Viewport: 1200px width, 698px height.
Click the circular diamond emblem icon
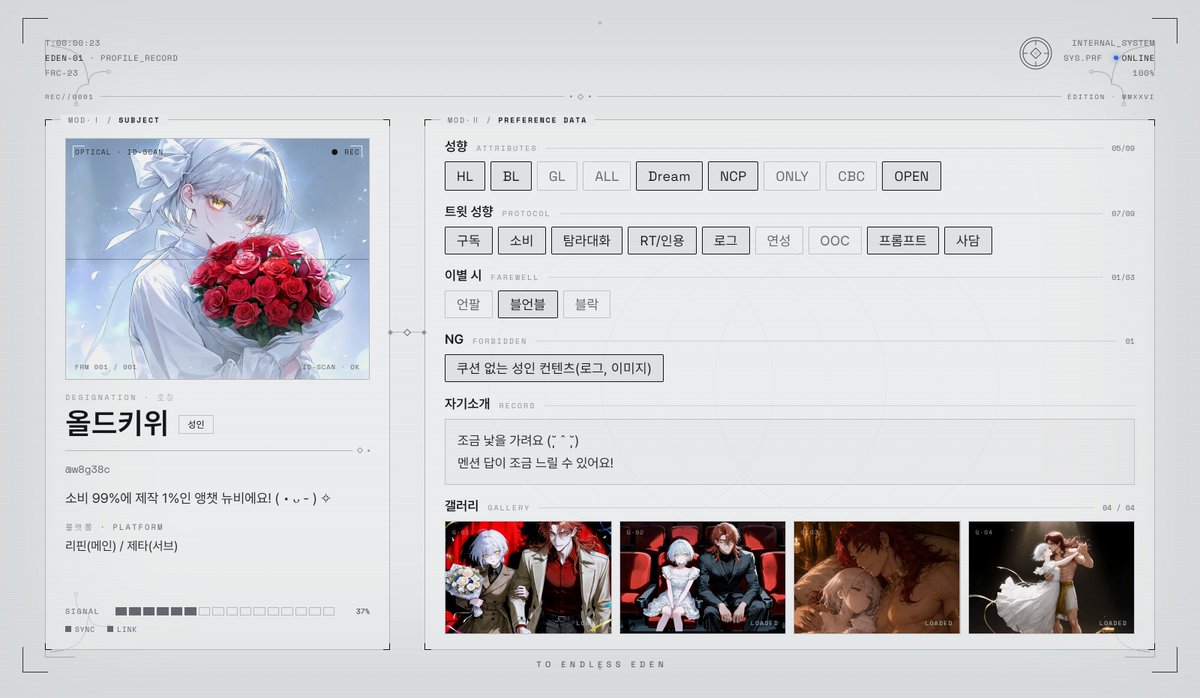(x=1035, y=53)
